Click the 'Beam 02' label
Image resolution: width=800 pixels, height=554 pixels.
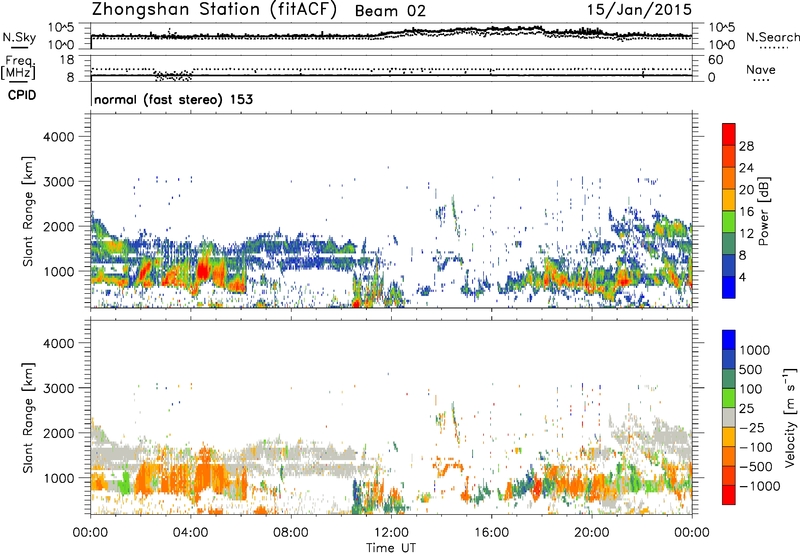point(390,11)
